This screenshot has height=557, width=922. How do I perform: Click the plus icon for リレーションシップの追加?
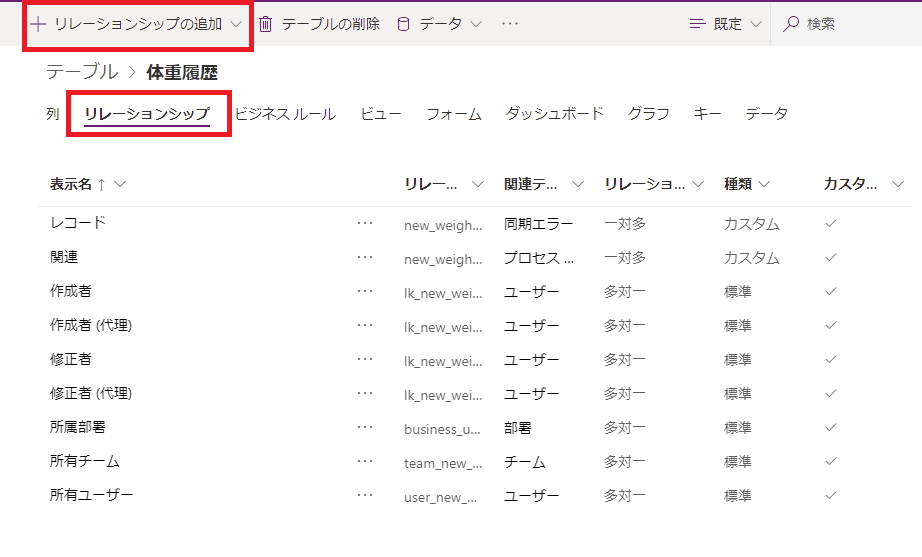(x=38, y=24)
